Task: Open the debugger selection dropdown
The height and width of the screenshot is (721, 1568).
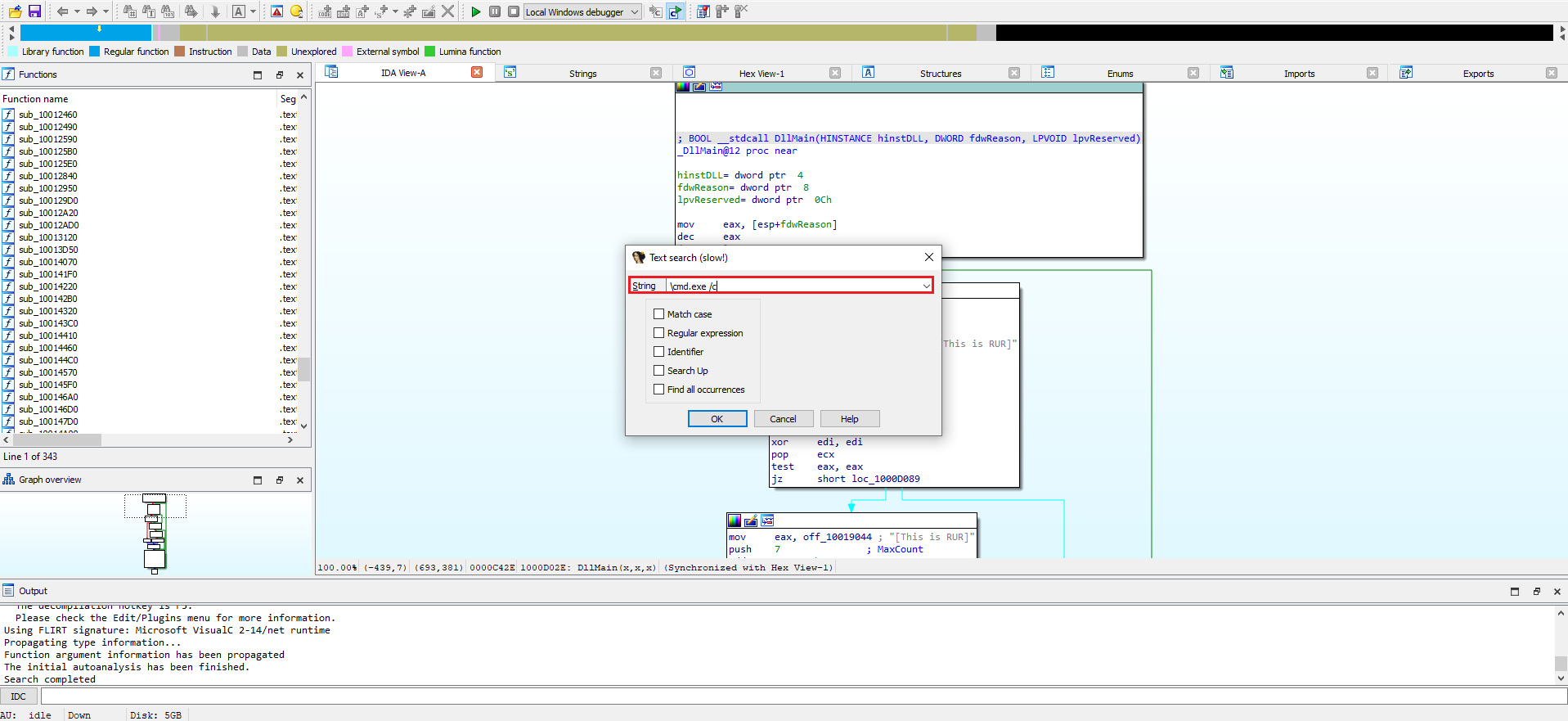Action: [x=635, y=11]
